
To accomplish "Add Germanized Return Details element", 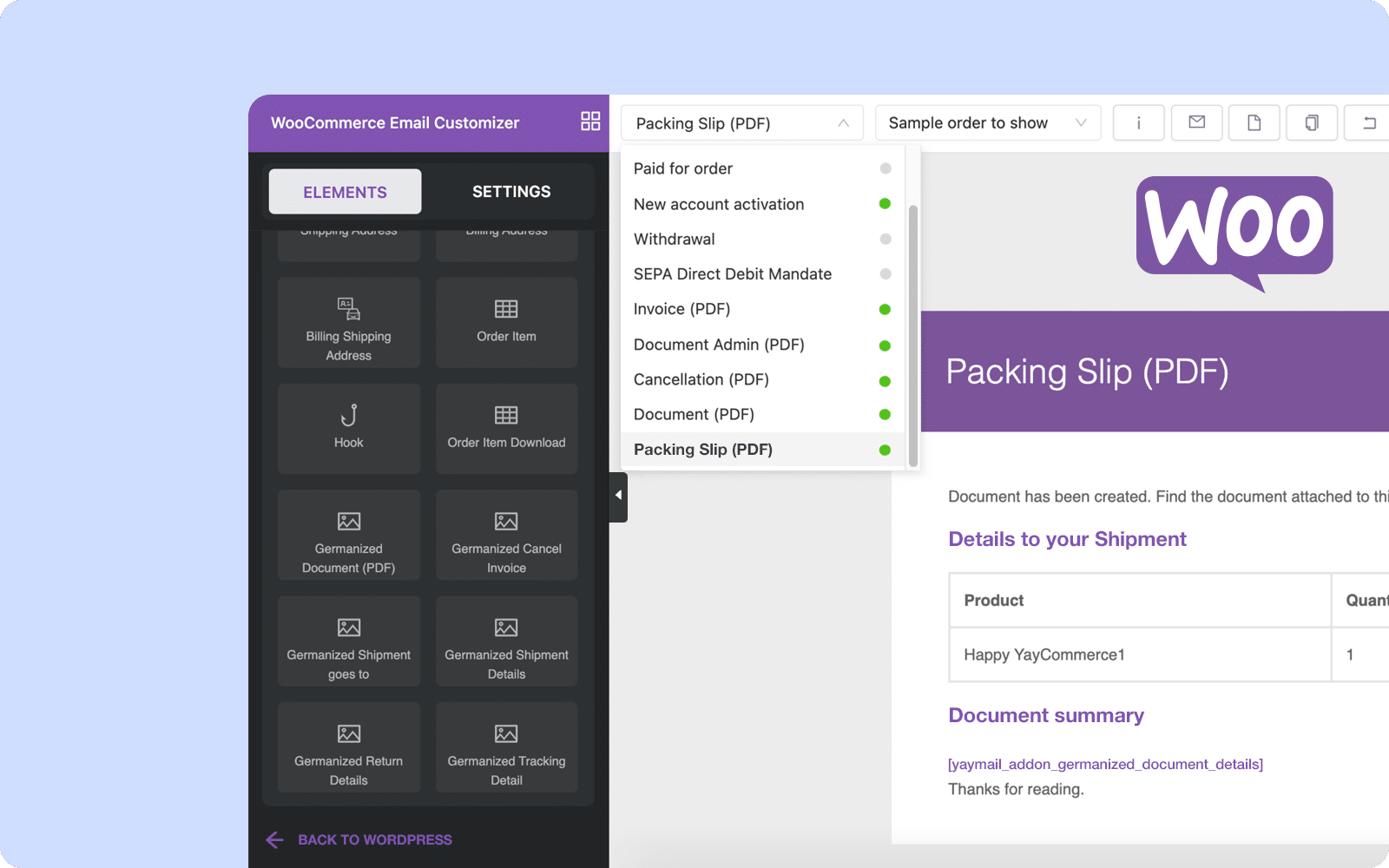I will 349,747.
